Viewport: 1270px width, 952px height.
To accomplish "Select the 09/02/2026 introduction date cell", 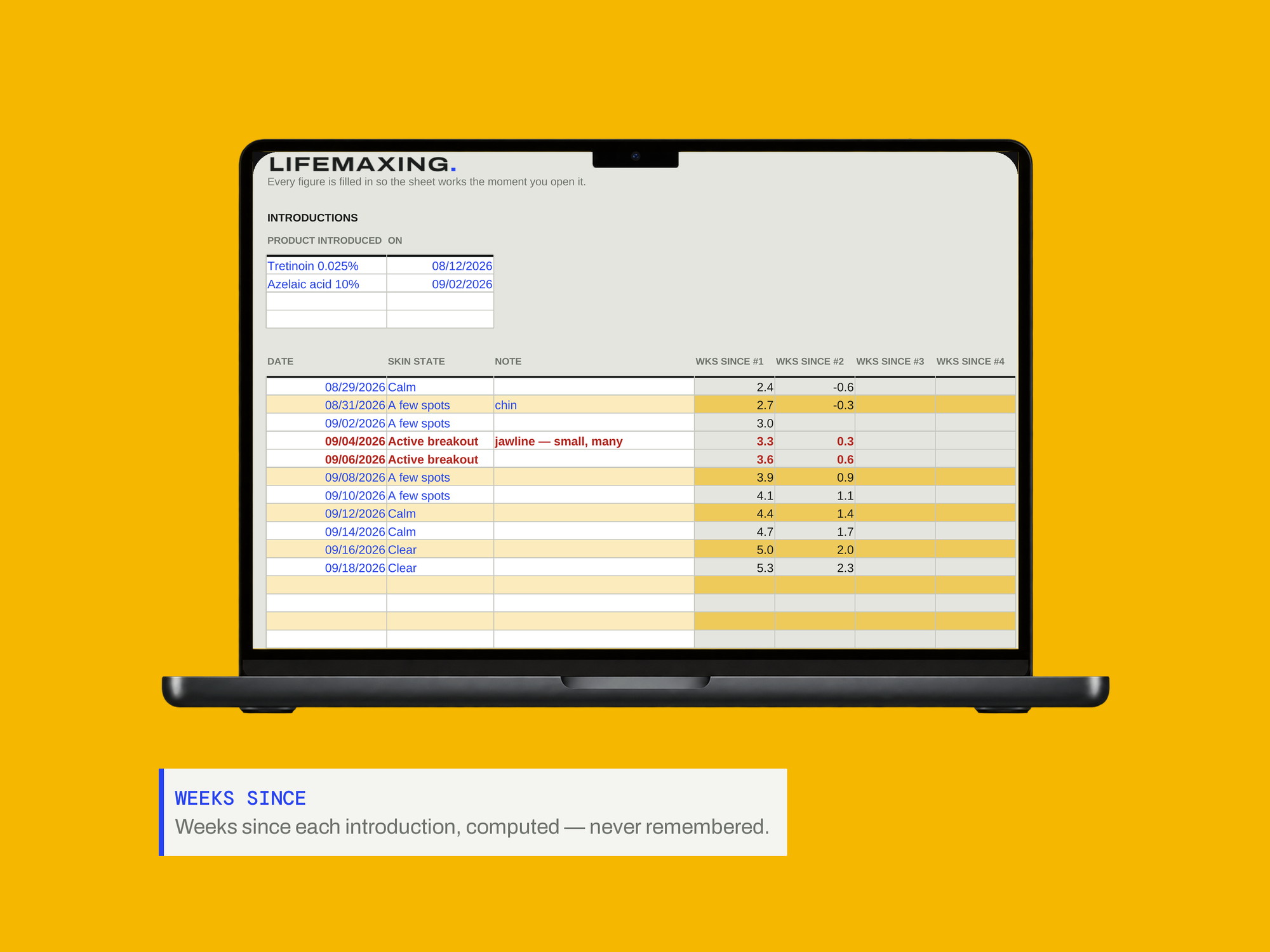I will coord(440,284).
